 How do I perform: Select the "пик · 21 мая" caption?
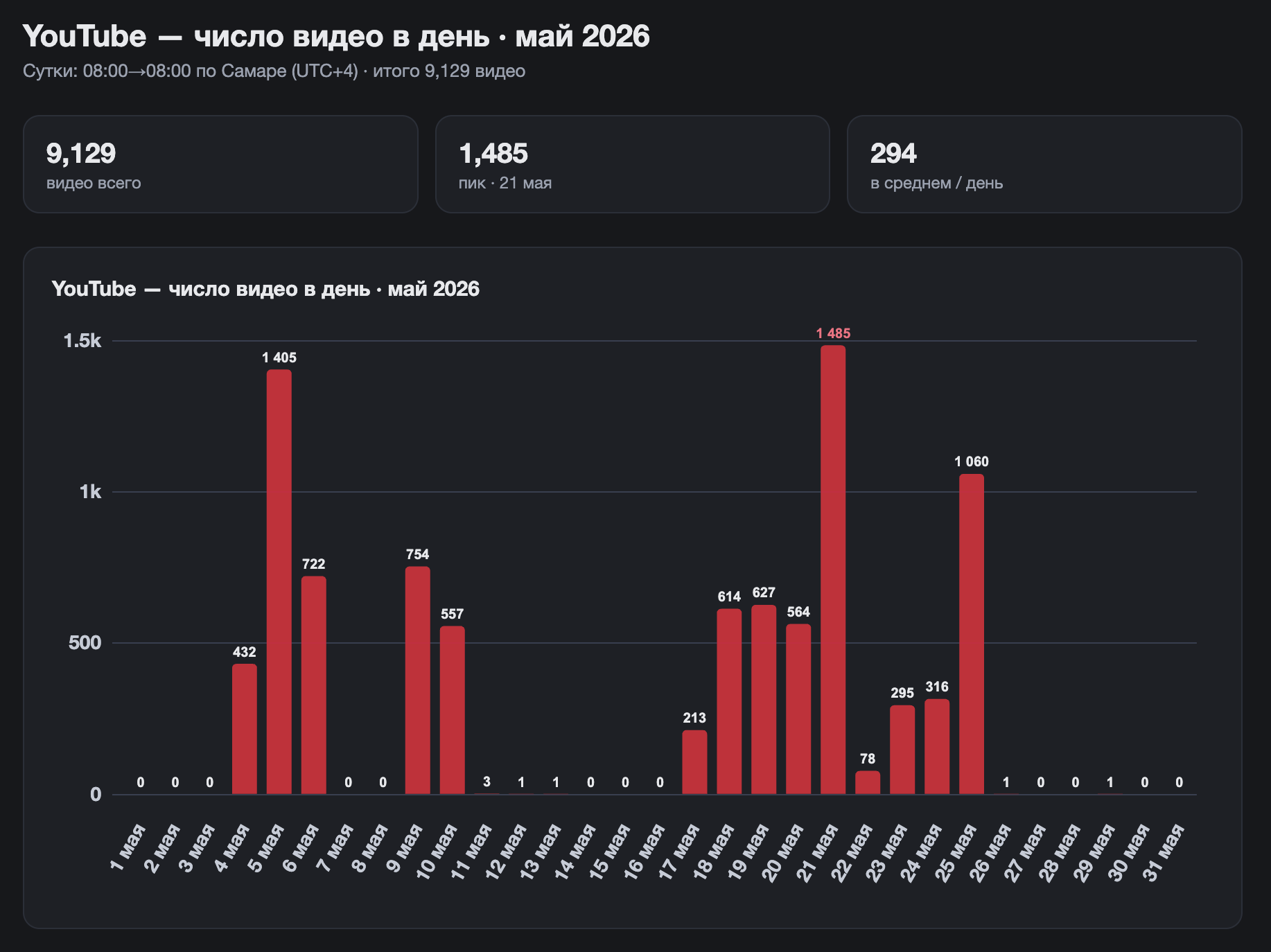[x=505, y=183]
